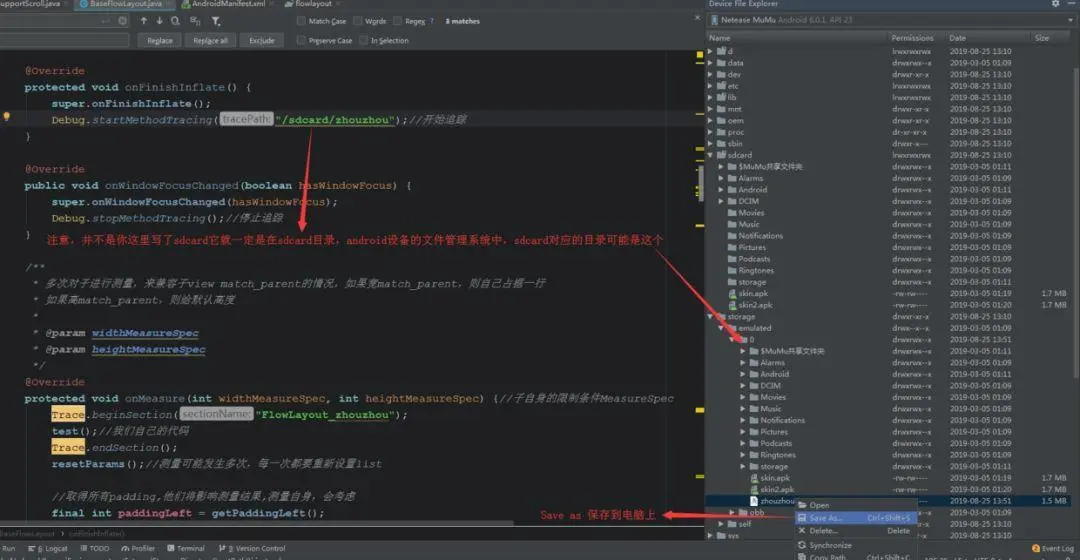Hide the Device File Explorer panel
Viewport: 1080px width, 560px height.
click(x=1072, y=3)
